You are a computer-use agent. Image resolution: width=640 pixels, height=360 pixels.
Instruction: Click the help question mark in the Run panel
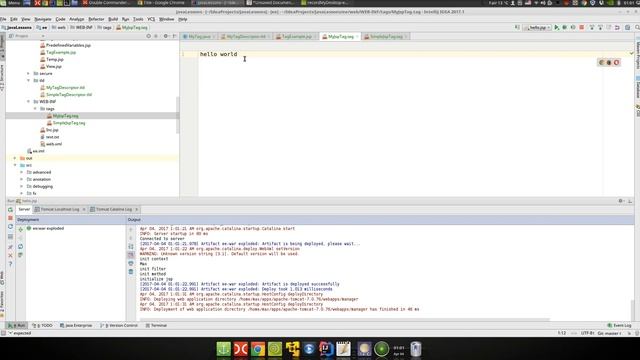10,264
